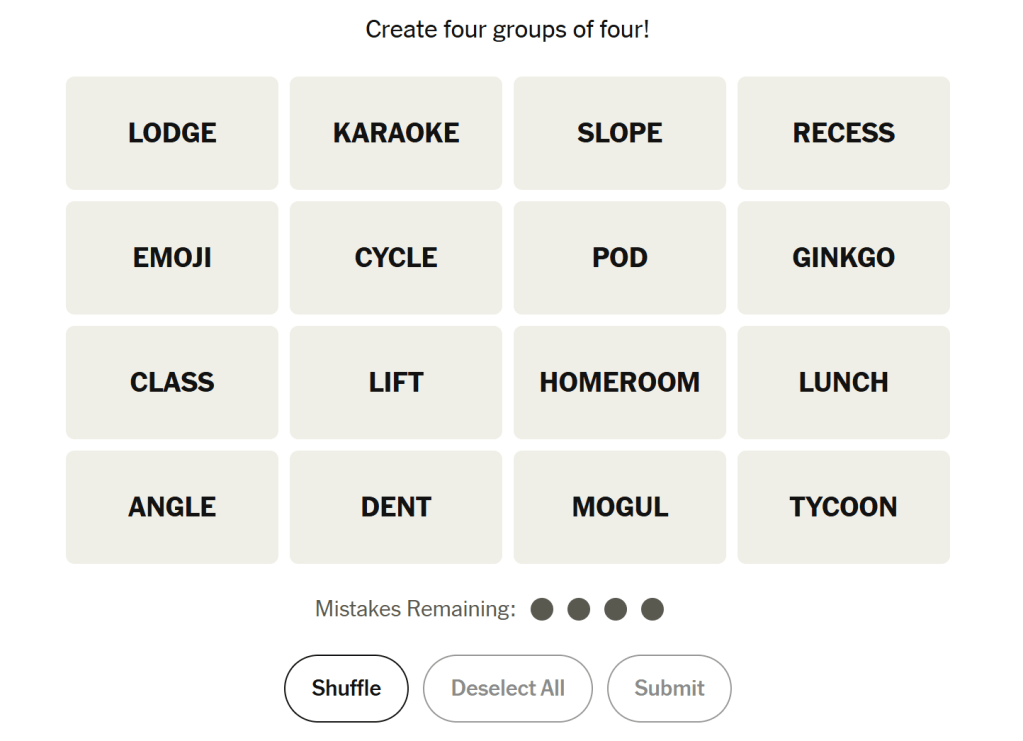
Task: Select the CYCLE word tile
Action: pos(396,258)
